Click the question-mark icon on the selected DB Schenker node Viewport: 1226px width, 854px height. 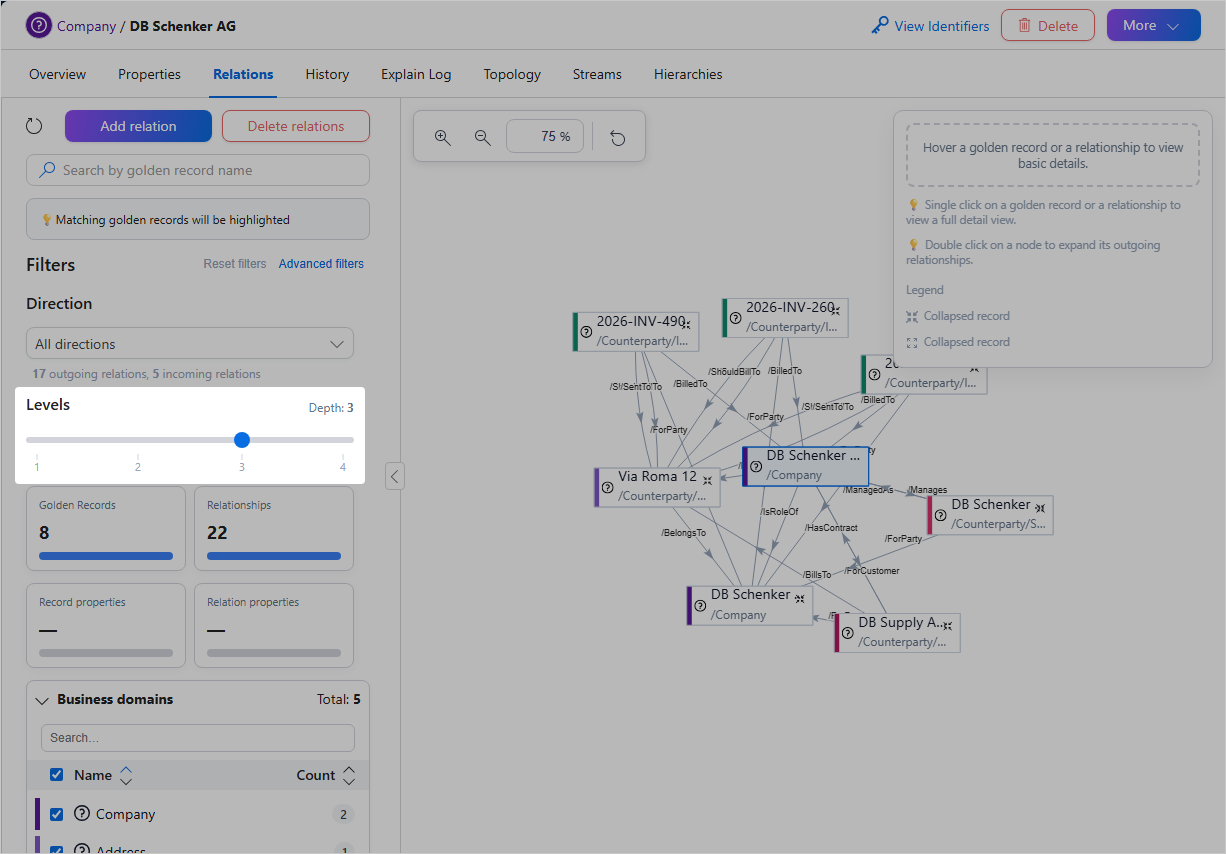(x=756, y=466)
